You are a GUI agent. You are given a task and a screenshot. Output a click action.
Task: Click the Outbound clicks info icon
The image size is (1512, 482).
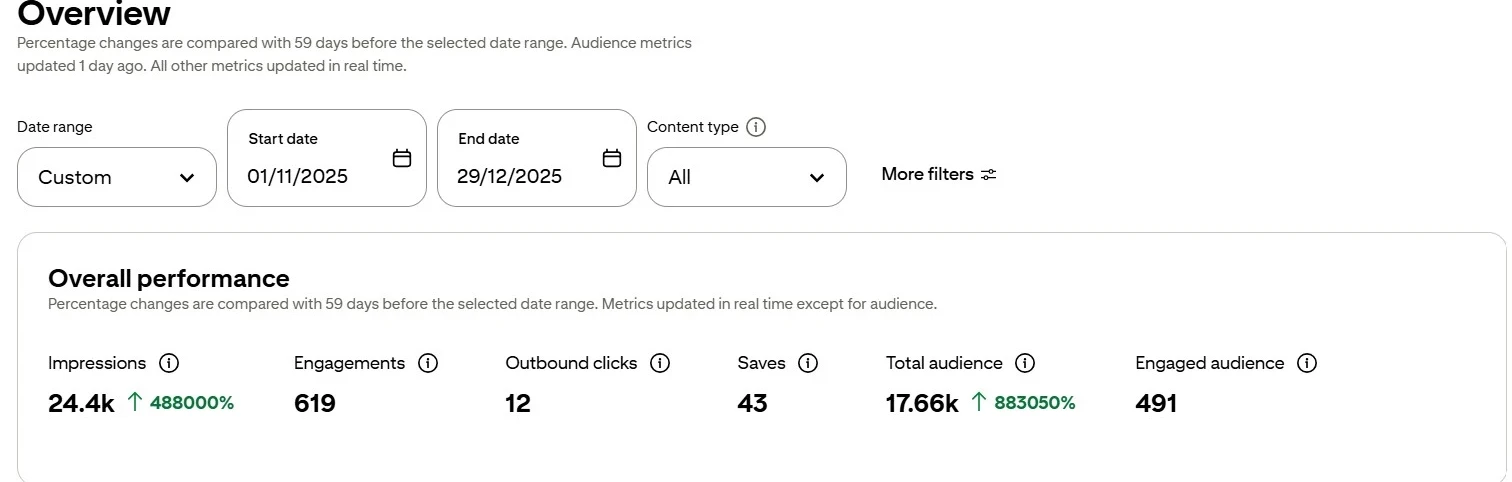coord(660,363)
